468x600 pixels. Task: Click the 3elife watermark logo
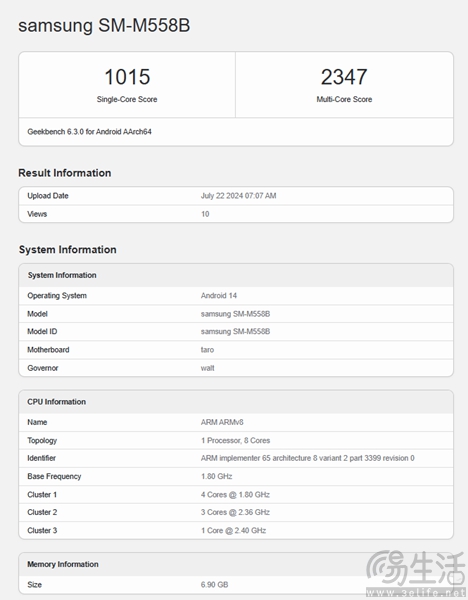coord(416,573)
